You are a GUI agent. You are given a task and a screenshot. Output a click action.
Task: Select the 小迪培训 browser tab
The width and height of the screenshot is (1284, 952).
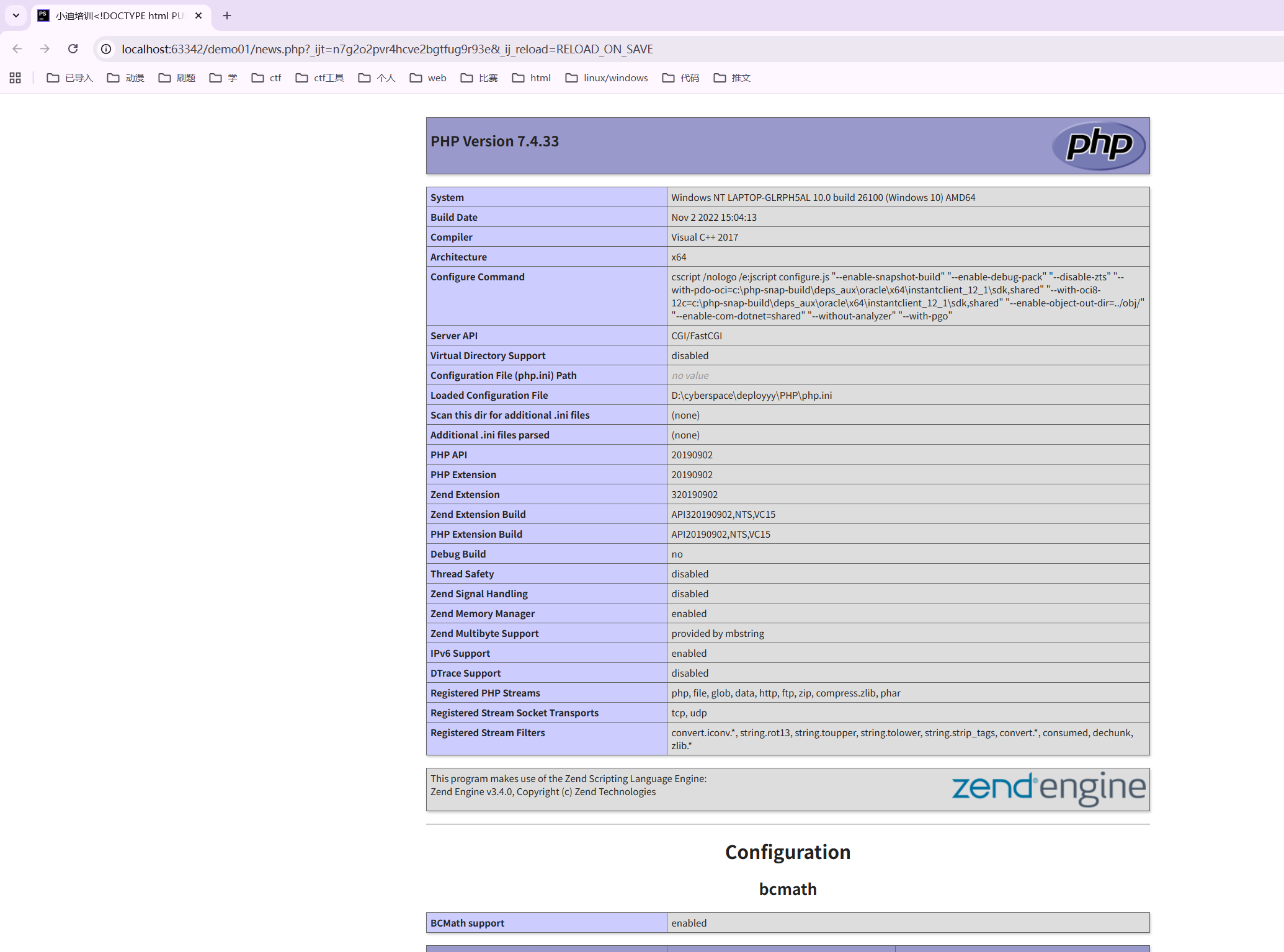tap(118, 16)
